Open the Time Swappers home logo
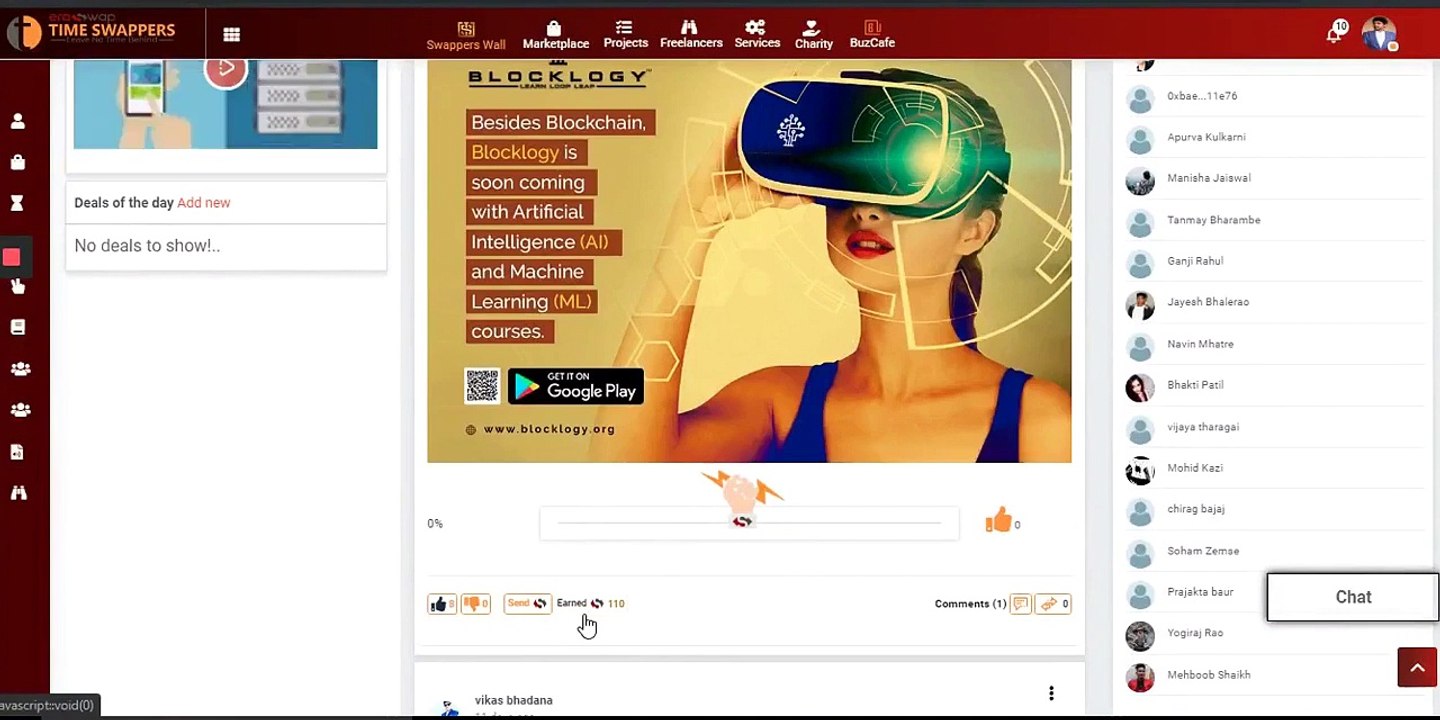 pyautogui.click(x=91, y=32)
